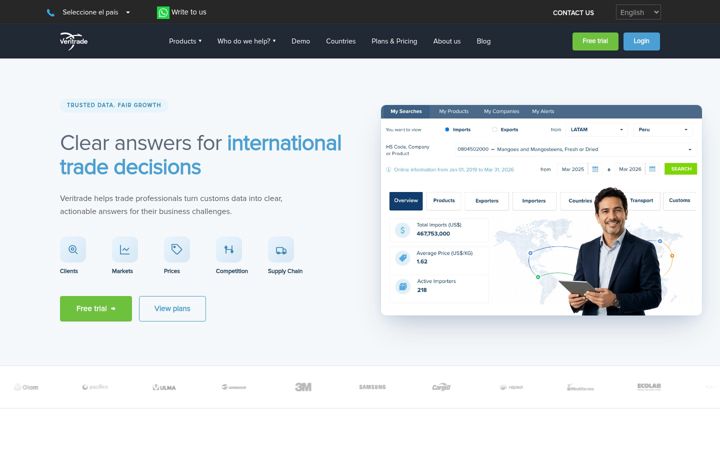This screenshot has width=720, height=450.
Task: Click the Olam client logo
Action: coord(26,388)
